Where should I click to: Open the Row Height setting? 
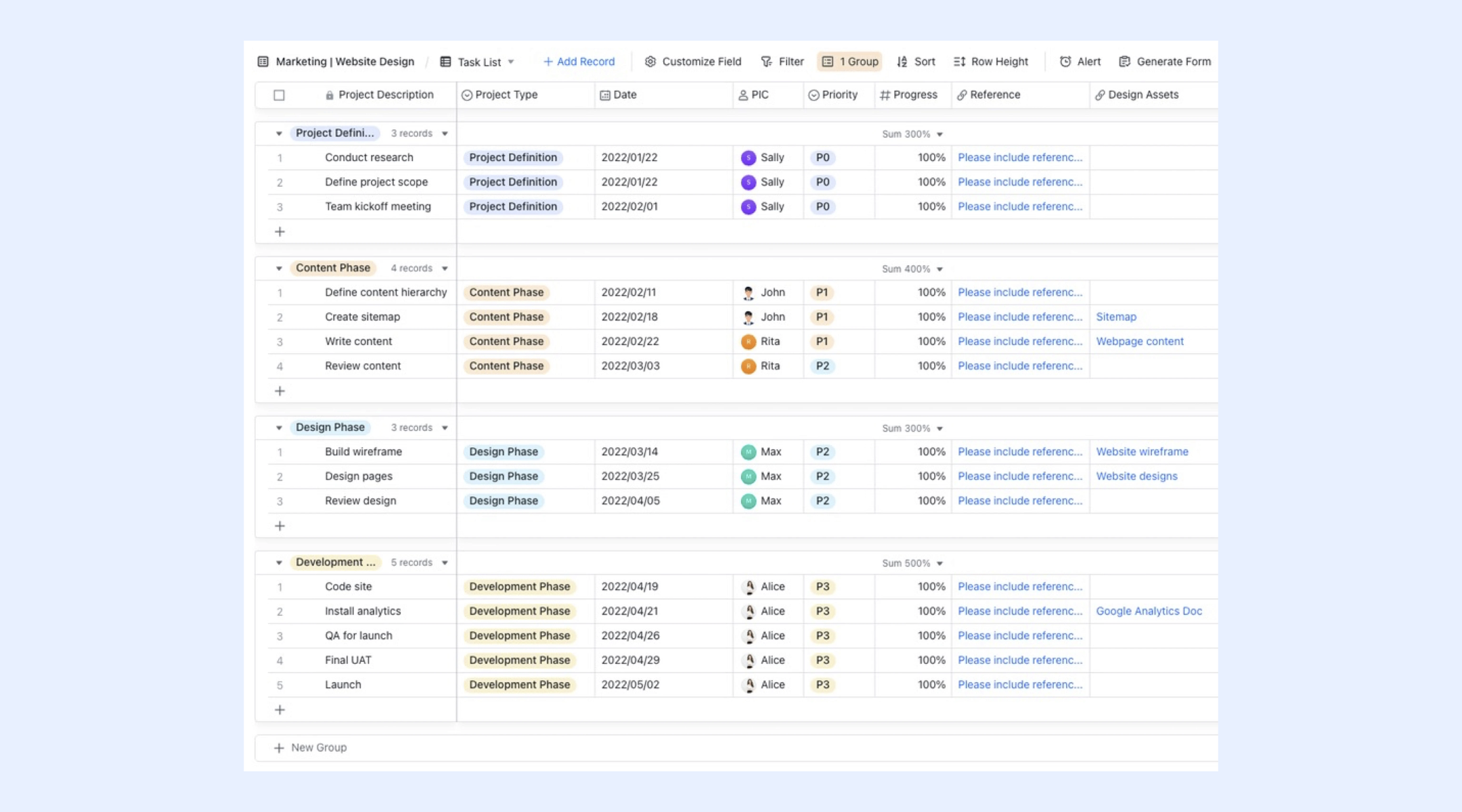pyautogui.click(x=991, y=62)
